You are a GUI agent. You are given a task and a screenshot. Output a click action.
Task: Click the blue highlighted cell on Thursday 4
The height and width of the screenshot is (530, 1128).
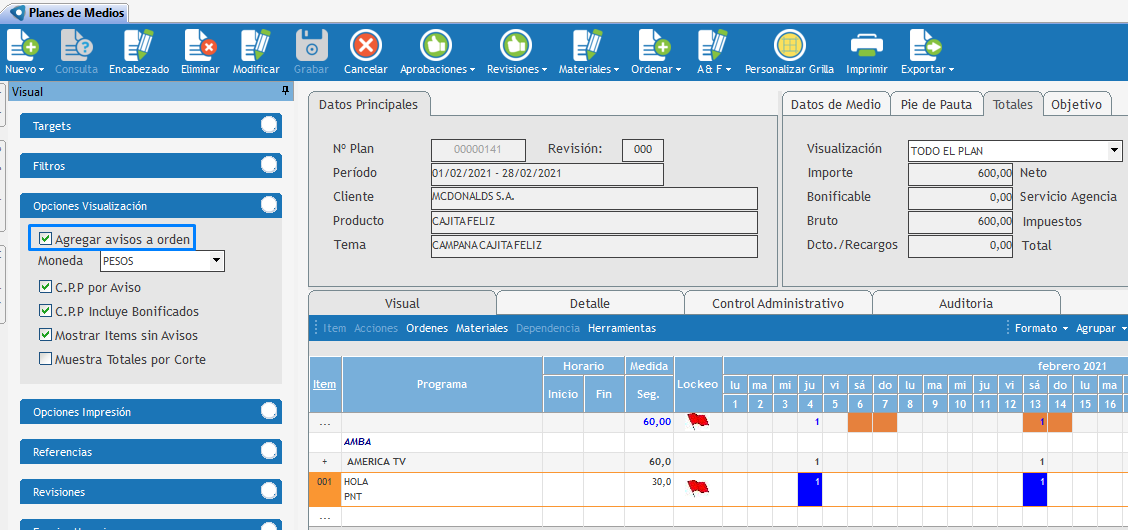point(809,490)
